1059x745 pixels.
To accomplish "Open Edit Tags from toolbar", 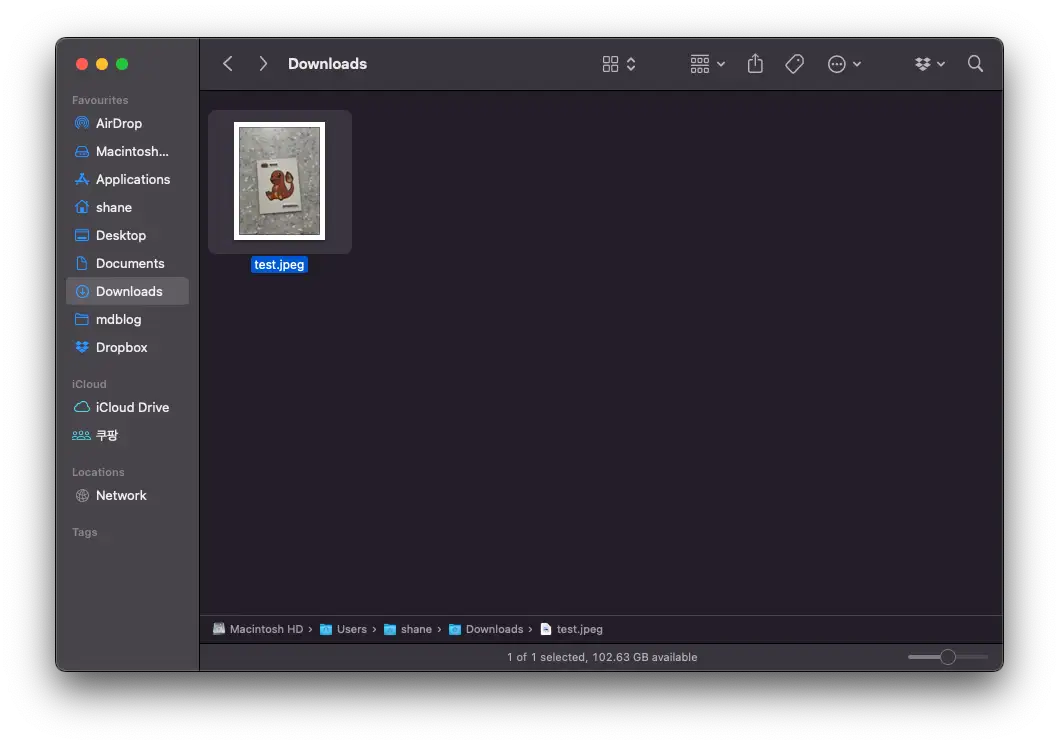I will pos(794,63).
